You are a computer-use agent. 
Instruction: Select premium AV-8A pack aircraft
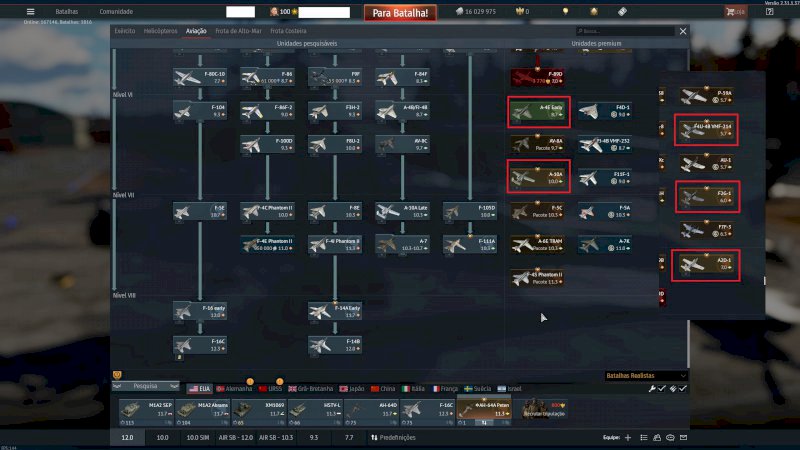[538, 144]
